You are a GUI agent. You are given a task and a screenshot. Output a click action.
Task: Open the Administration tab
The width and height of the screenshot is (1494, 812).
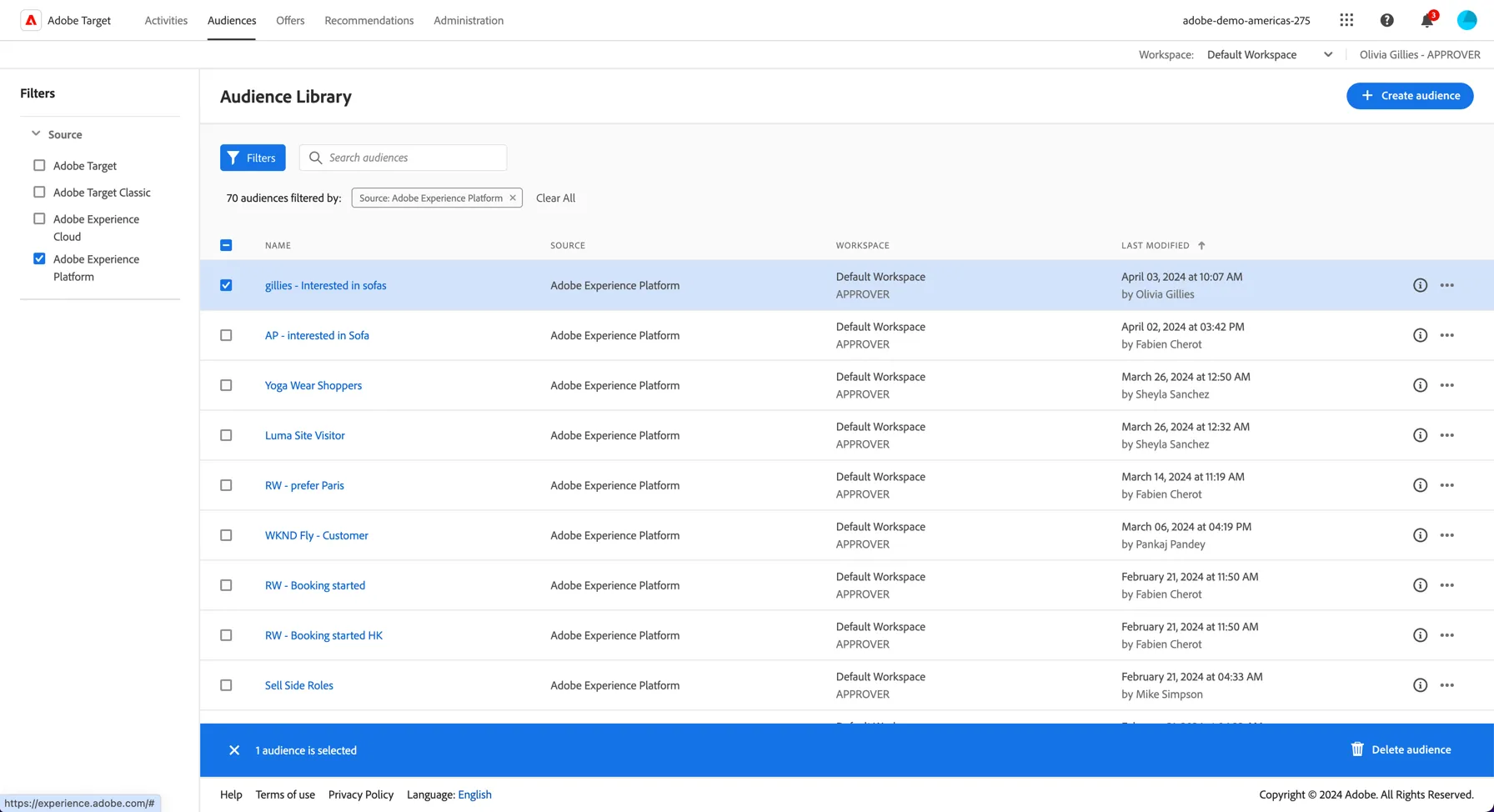coord(469,20)
